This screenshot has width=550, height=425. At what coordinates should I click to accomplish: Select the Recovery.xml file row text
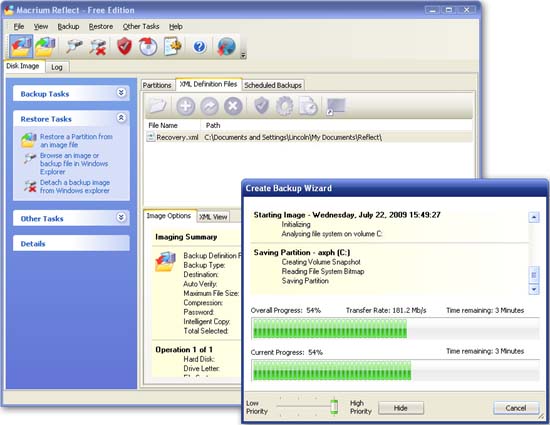pyautogui.click(x=177, y=137)
